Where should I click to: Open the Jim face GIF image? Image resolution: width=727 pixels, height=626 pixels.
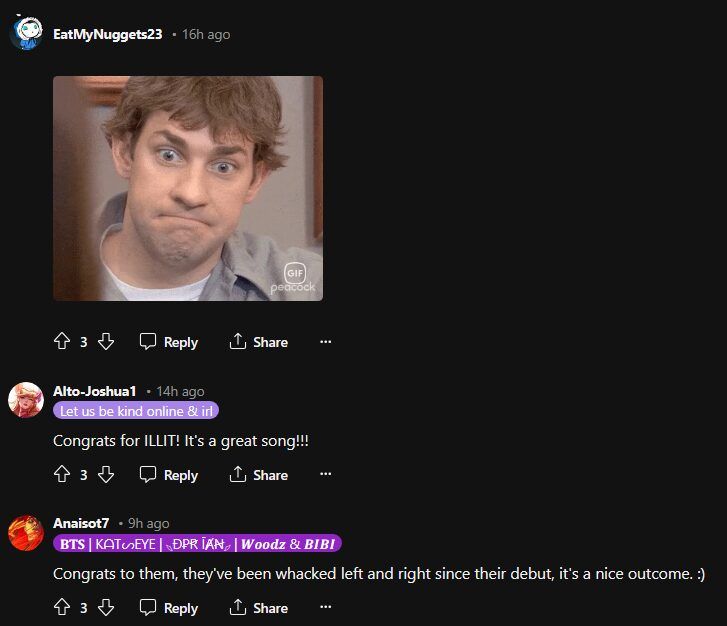(x=188, y=188)
